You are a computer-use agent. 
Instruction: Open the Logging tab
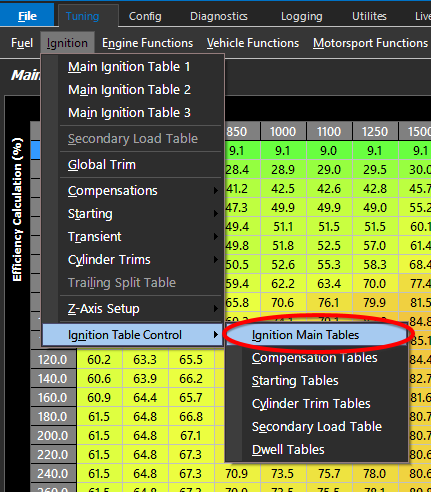click(302, 16)
